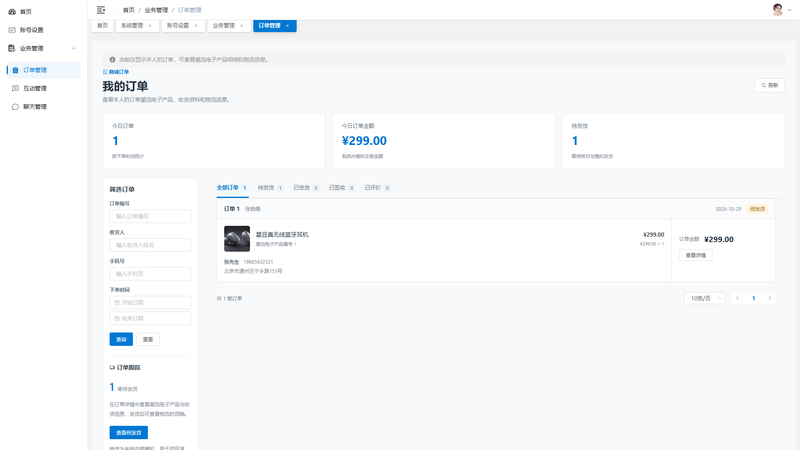Click the orange 待发货 status tag on the order
Image resolution: width=800 pixels, height=450 pixels.
[x=757, y=209]
